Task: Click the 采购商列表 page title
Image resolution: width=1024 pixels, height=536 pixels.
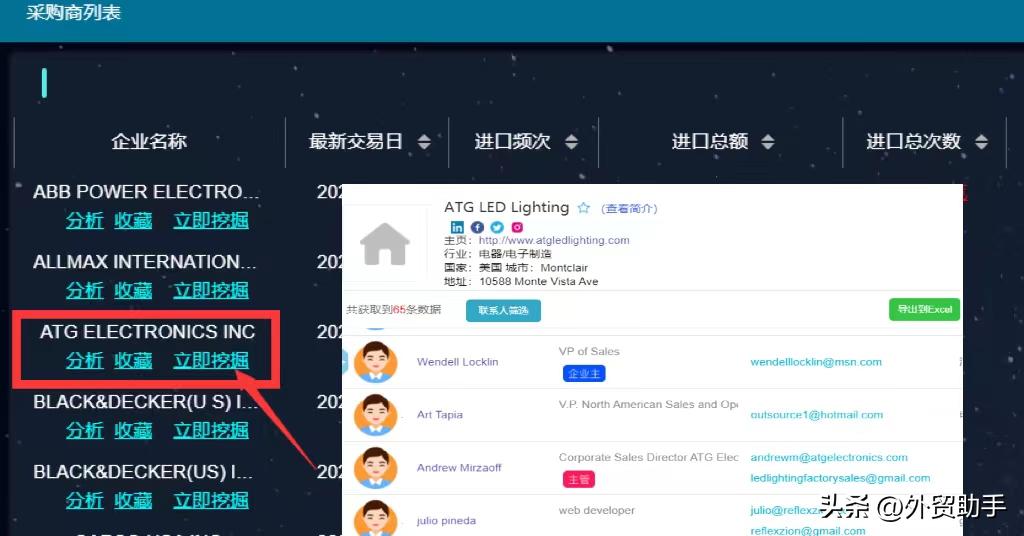Action: coord(74,12)
